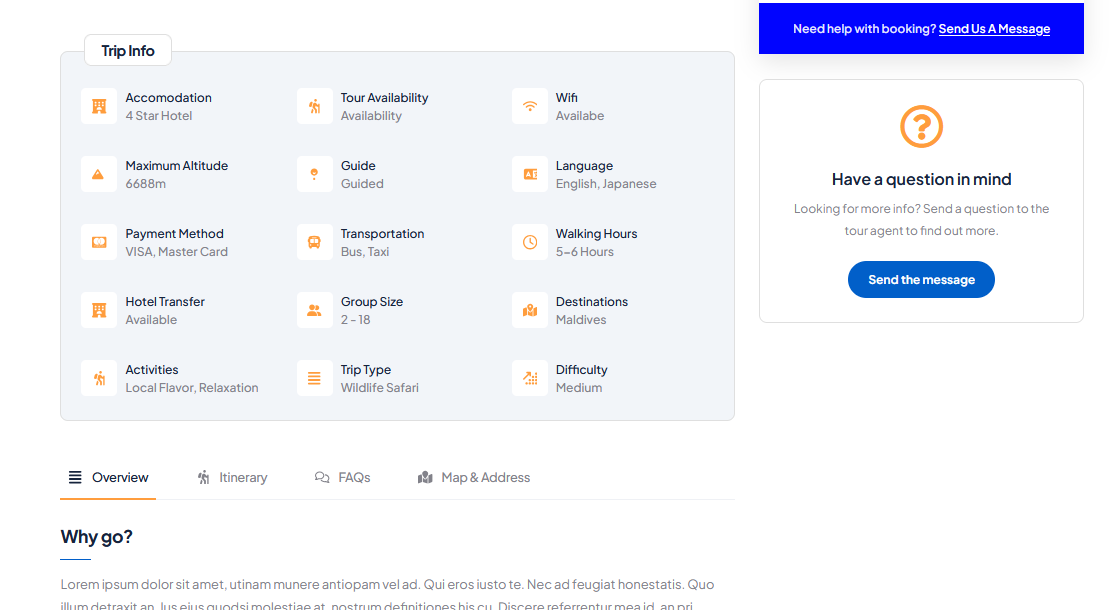The width and height of the screenshot is (1111, 610).
Task: Click the Maximum Altitude mountain icon
Action: 99,174
